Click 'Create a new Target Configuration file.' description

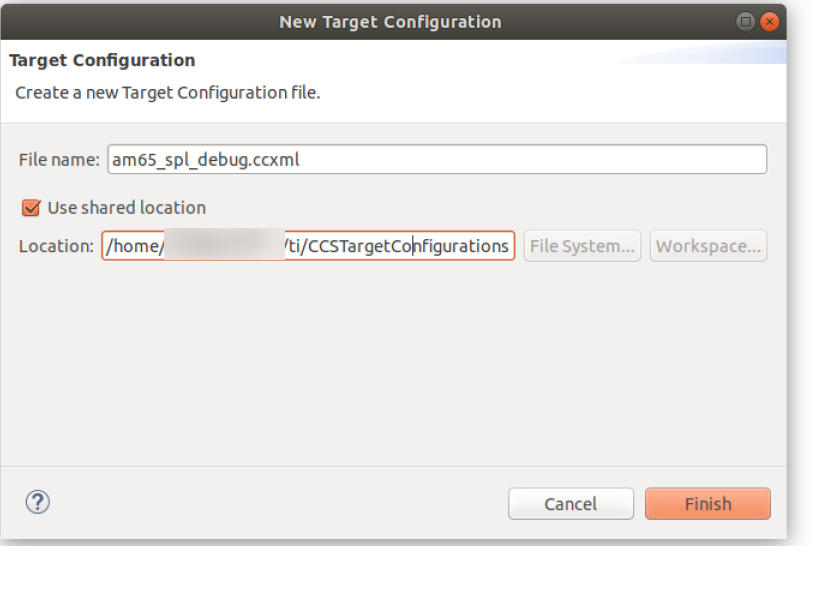168,93
